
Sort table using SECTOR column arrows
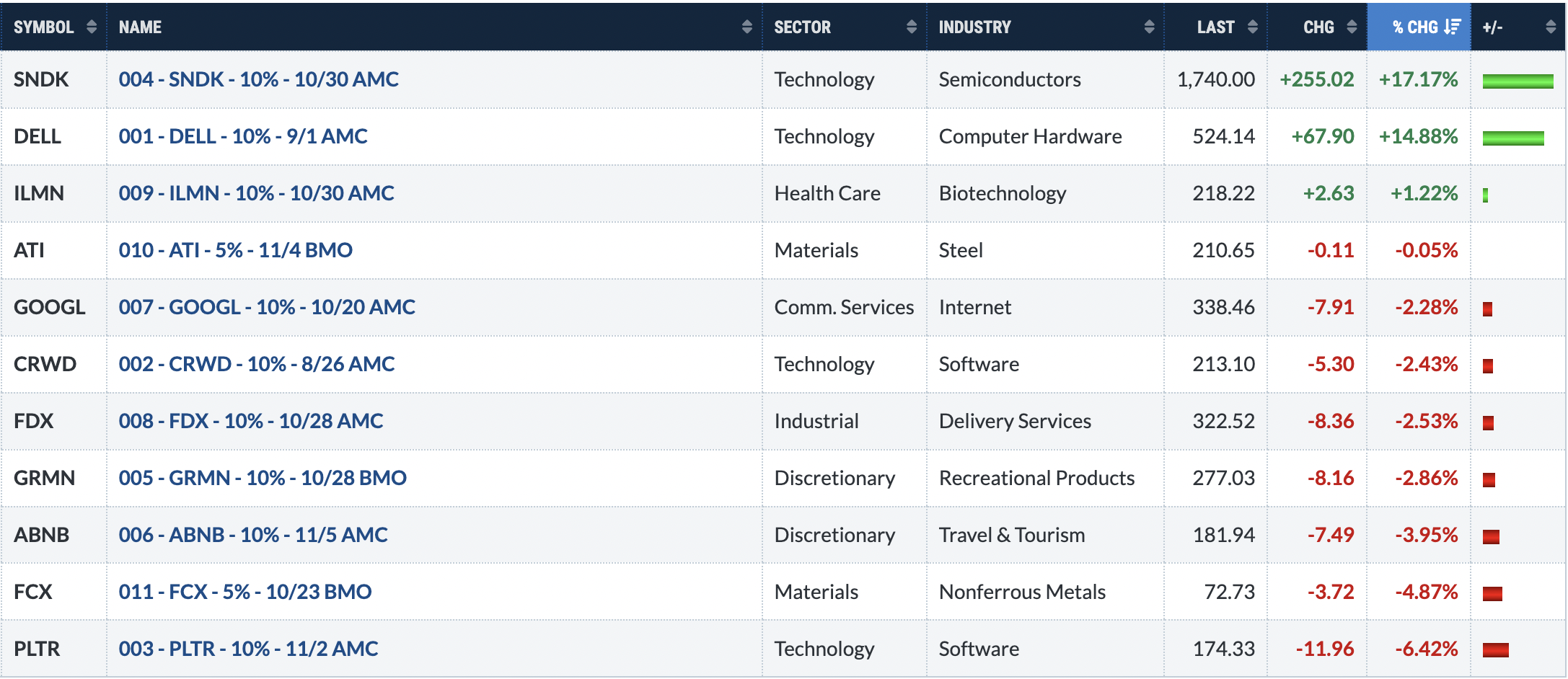(x=912, y=27)
